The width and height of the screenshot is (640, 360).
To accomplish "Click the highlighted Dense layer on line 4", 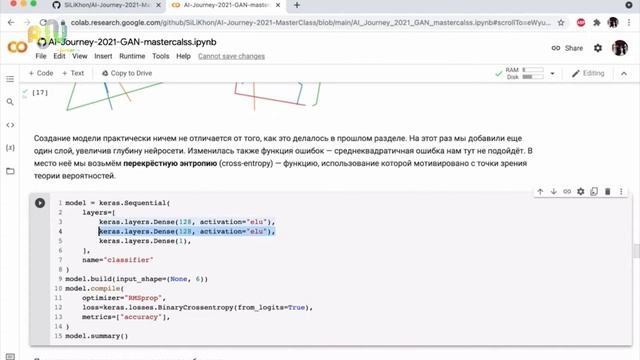I will point(187,231).
